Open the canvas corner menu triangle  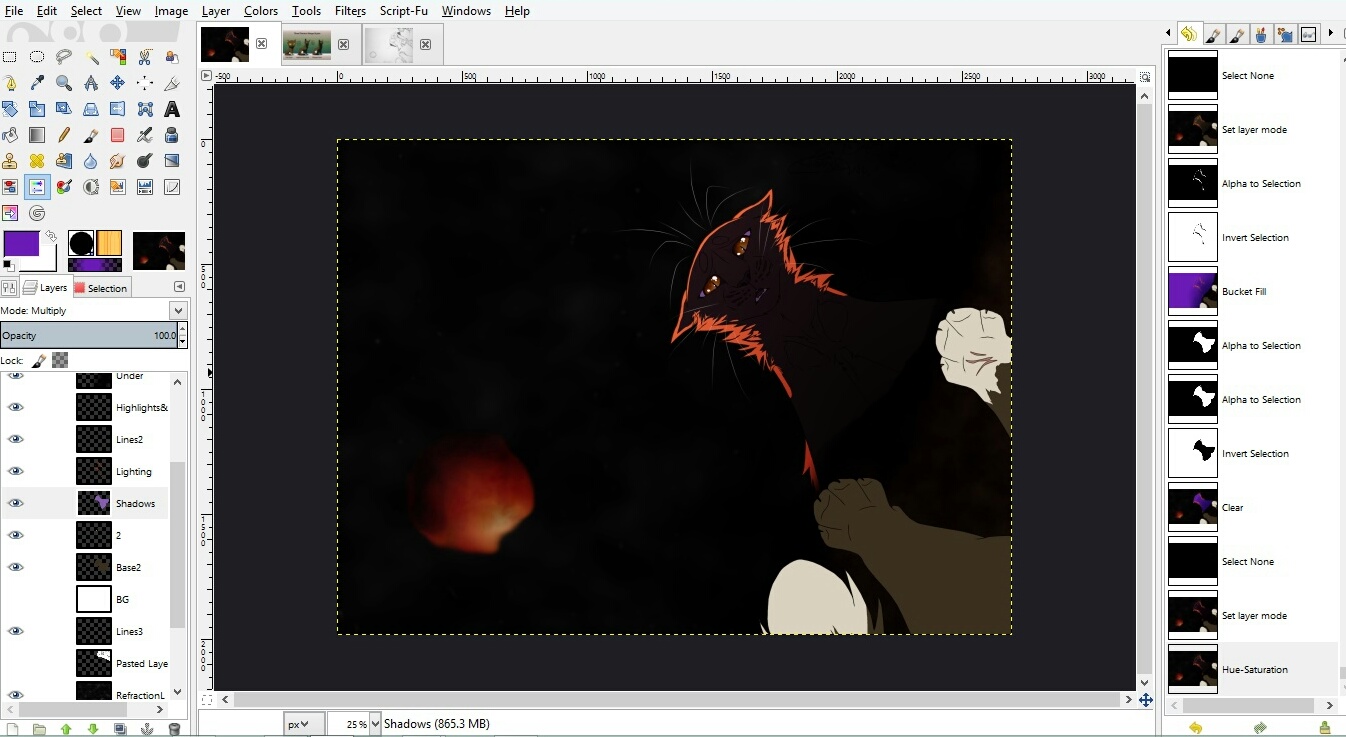click(206, 75)
